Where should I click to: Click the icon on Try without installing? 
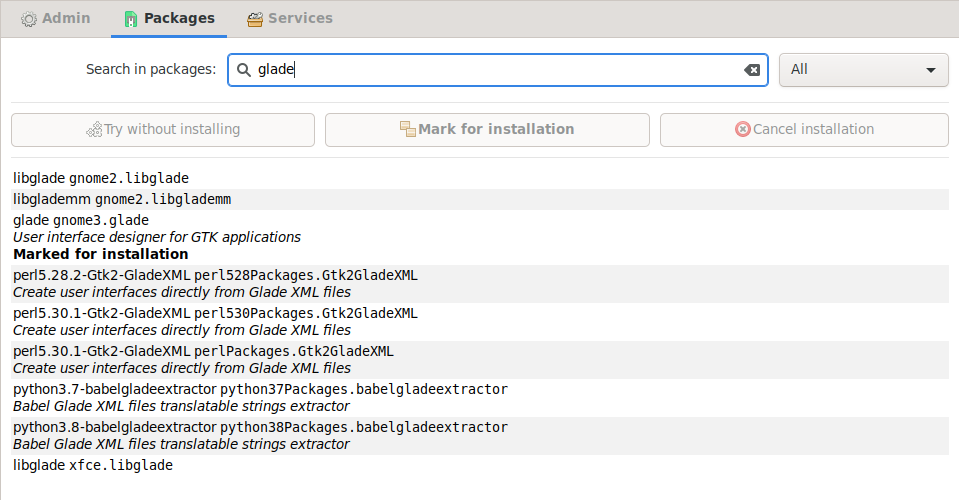(x=94, y=130)
